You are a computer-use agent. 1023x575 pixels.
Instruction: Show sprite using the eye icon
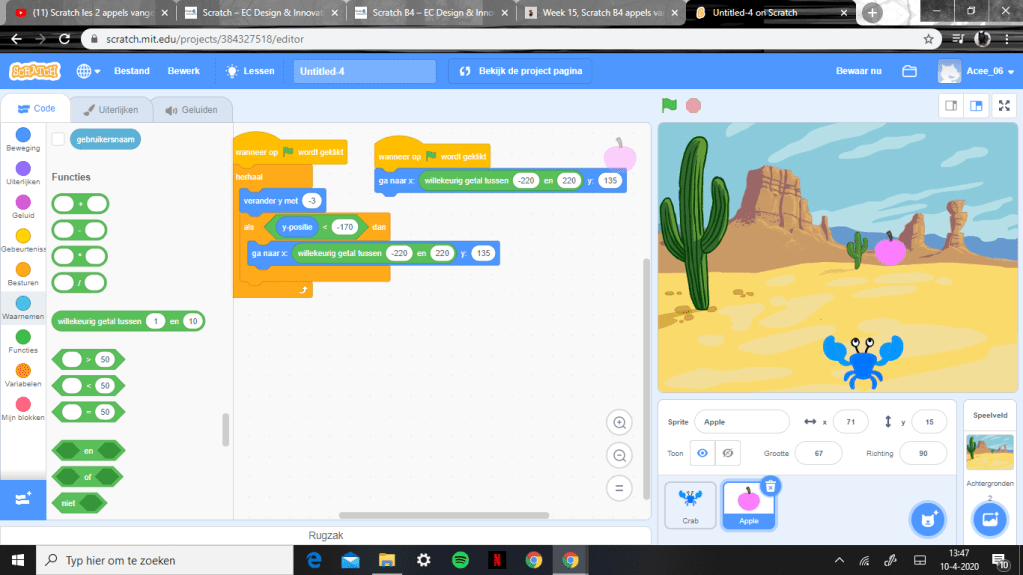pos(702,453)
